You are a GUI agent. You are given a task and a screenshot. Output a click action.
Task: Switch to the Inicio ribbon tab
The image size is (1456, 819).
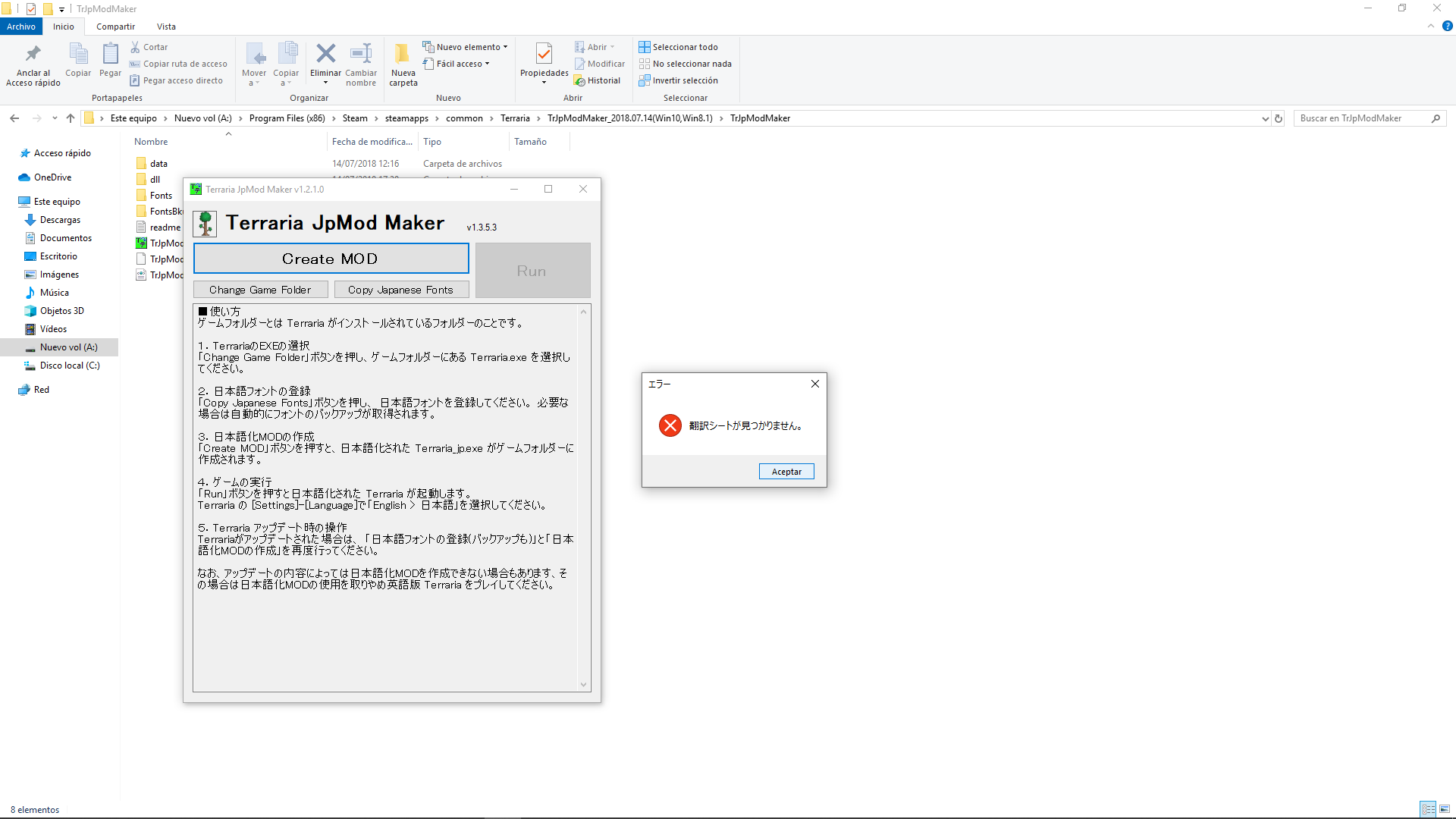[x=64, y=27]
